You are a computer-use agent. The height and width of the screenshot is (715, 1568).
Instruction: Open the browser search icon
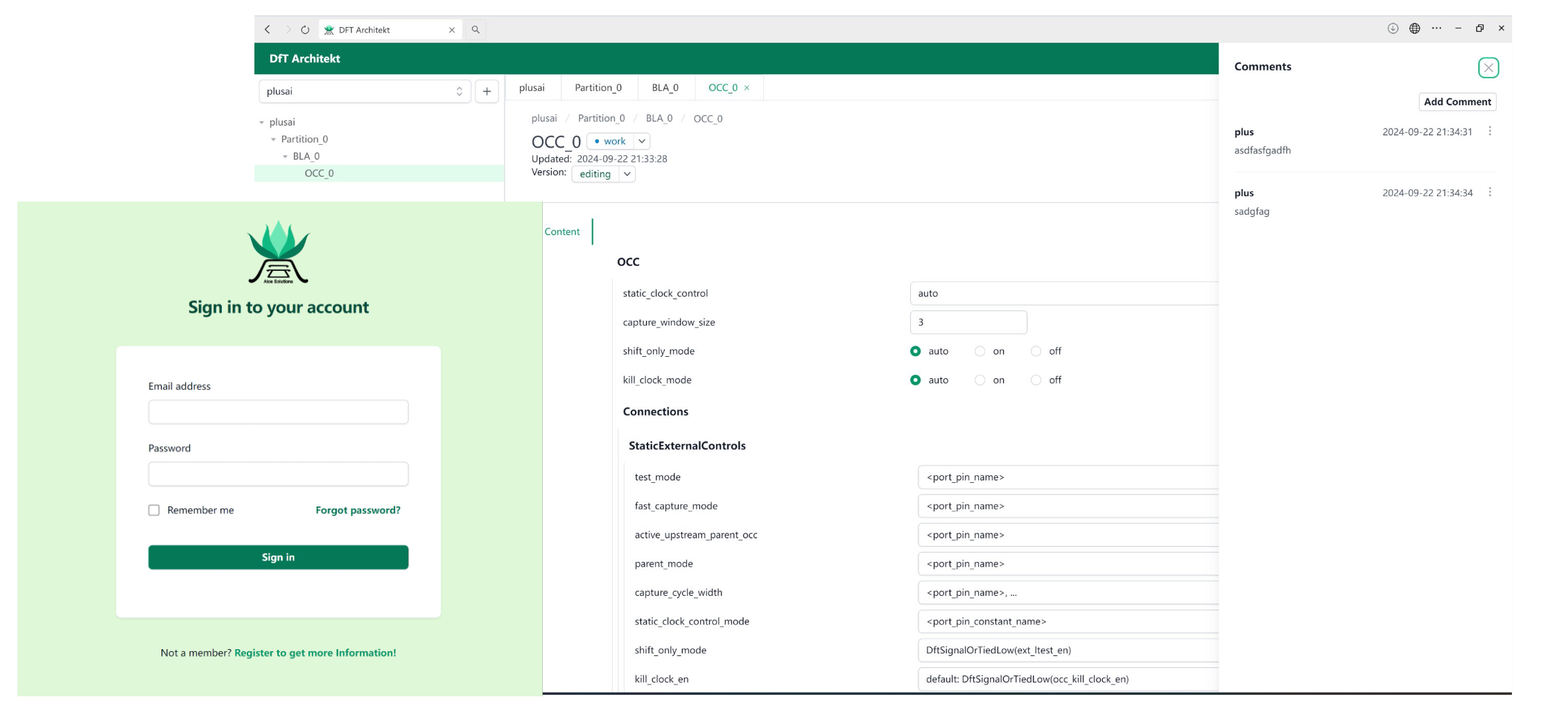[476, 30]
